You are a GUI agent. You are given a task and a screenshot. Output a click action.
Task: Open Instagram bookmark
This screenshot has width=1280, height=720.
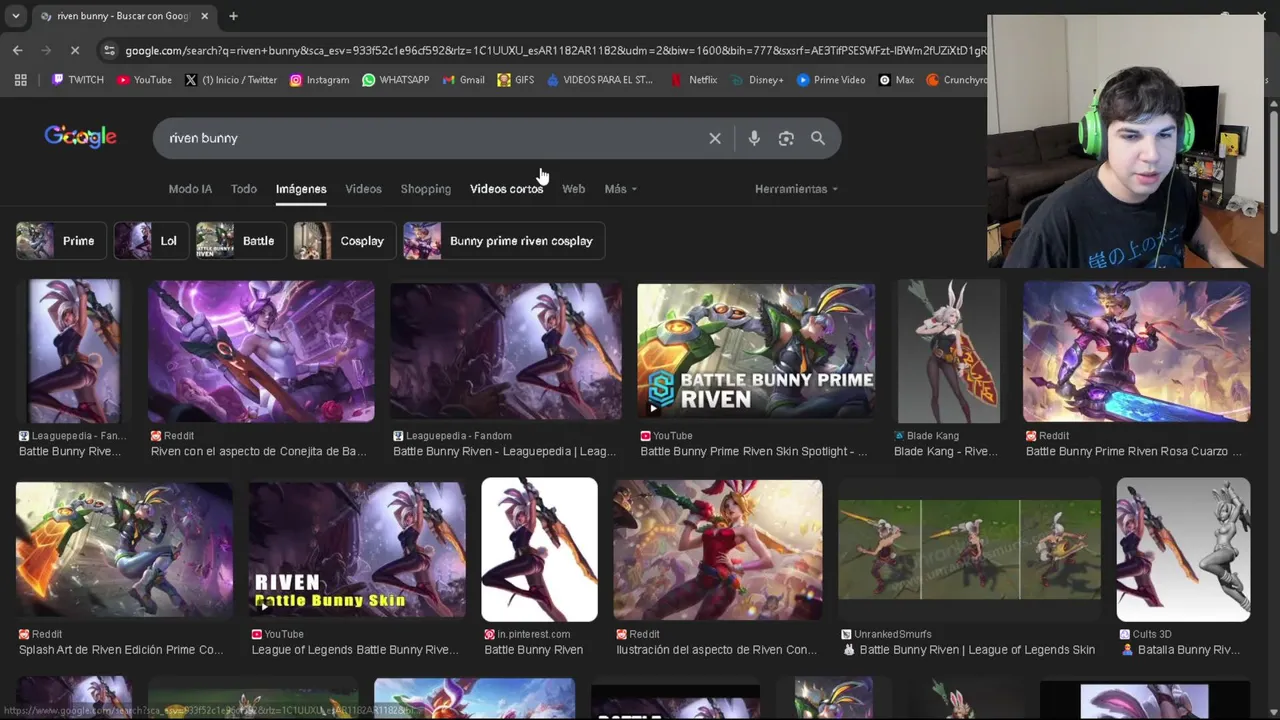click(x=319, y=80)
